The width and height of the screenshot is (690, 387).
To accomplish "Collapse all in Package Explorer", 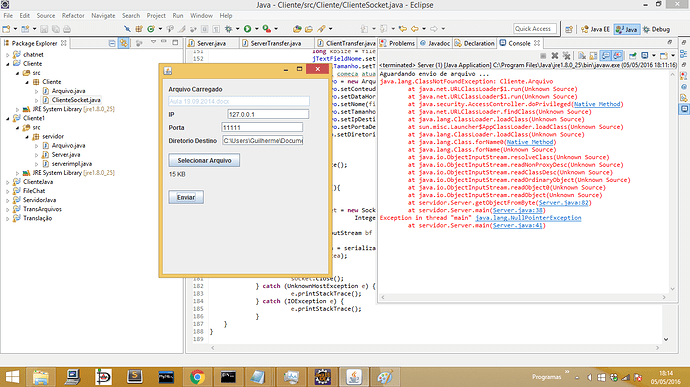I will (112, 43).
